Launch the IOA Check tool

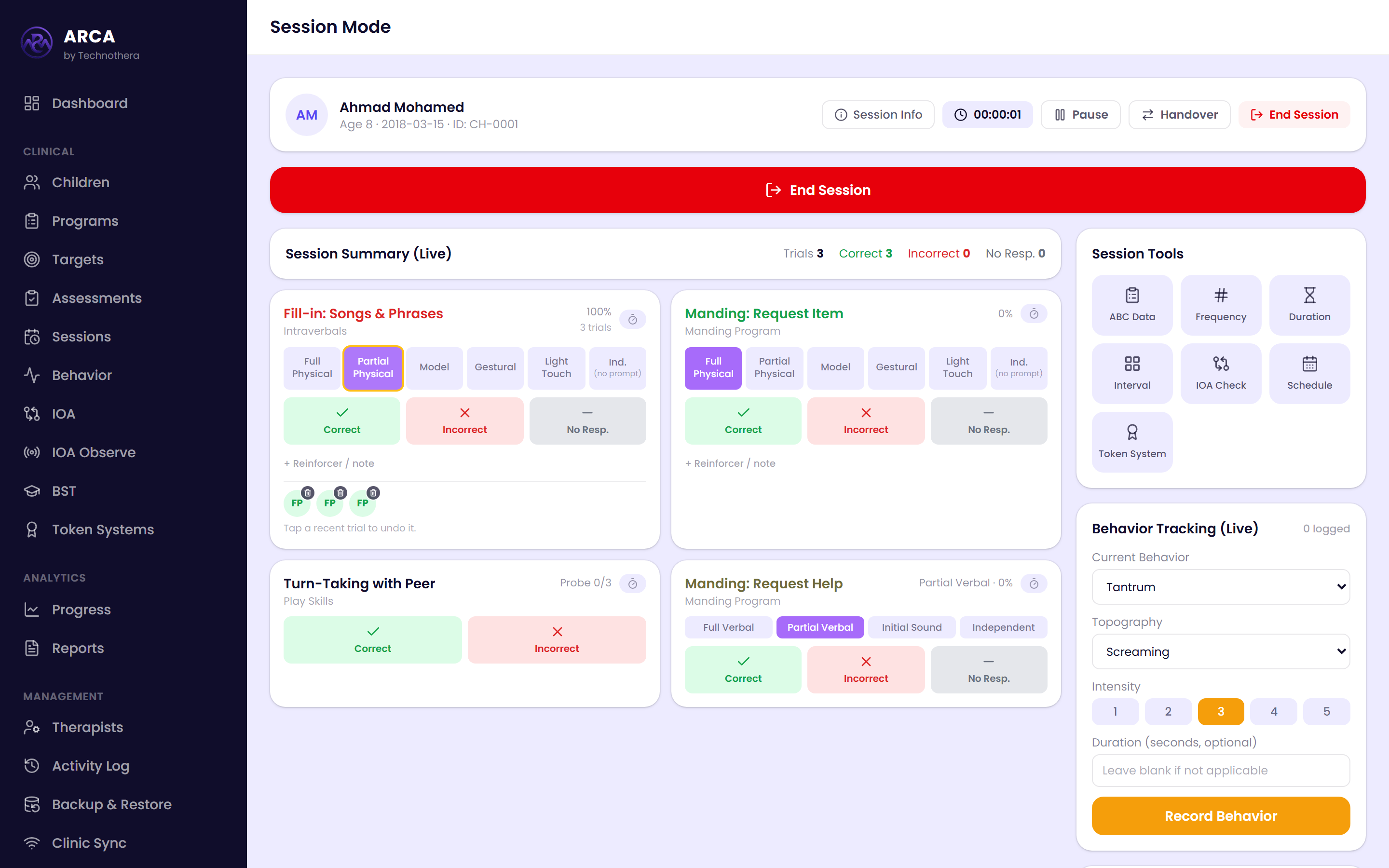(x=1221, y=374)
